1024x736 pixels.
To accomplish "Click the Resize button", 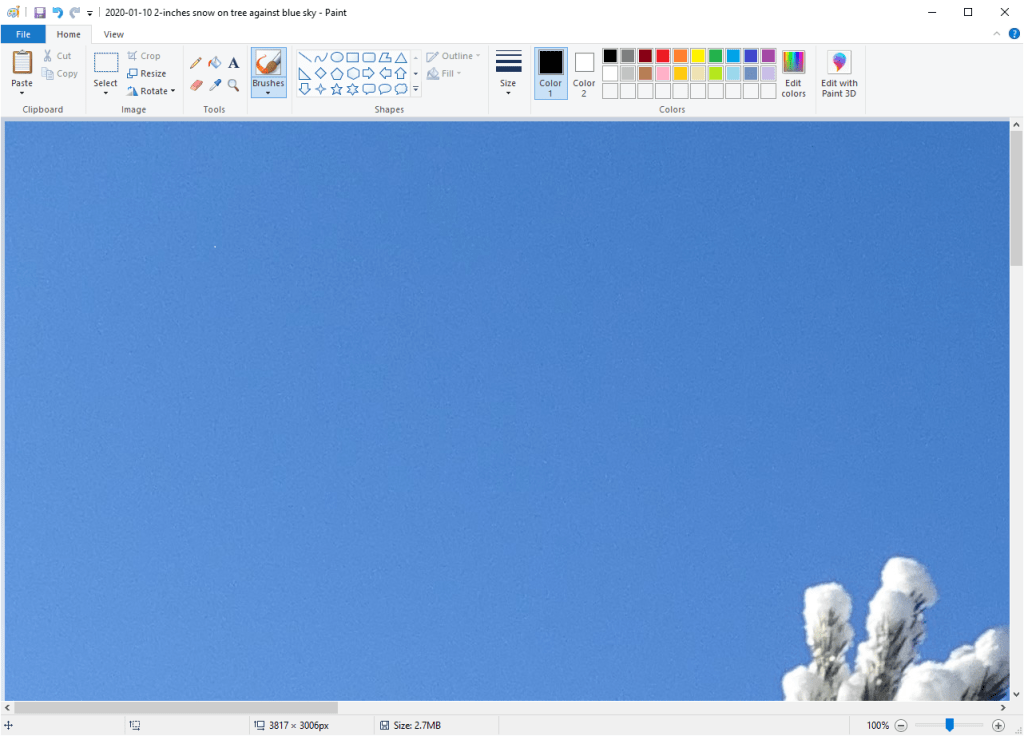I will (147, 73).
